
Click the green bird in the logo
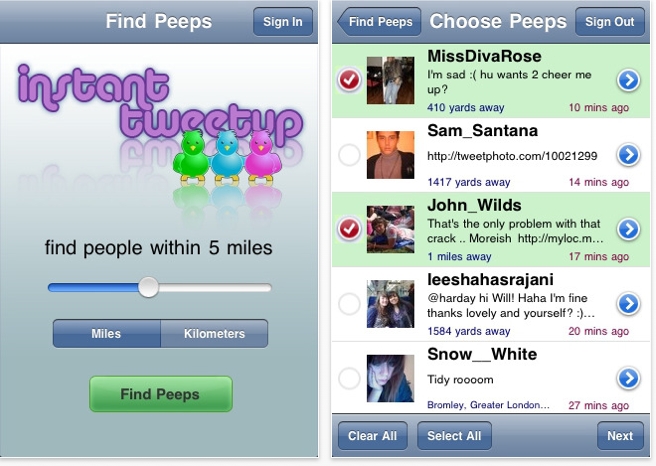191,158
